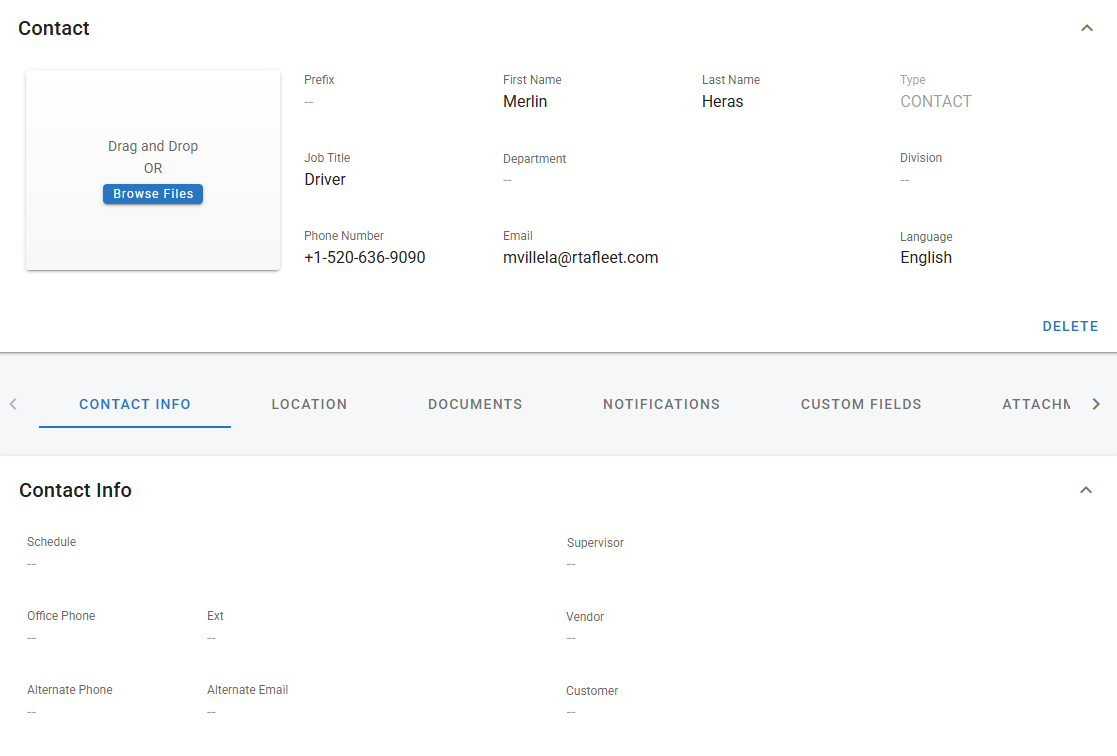The image size is (1117, 756).
Task: Switch to the LOCATION tab
Action: pyautogui.click(x=309, y=404)
